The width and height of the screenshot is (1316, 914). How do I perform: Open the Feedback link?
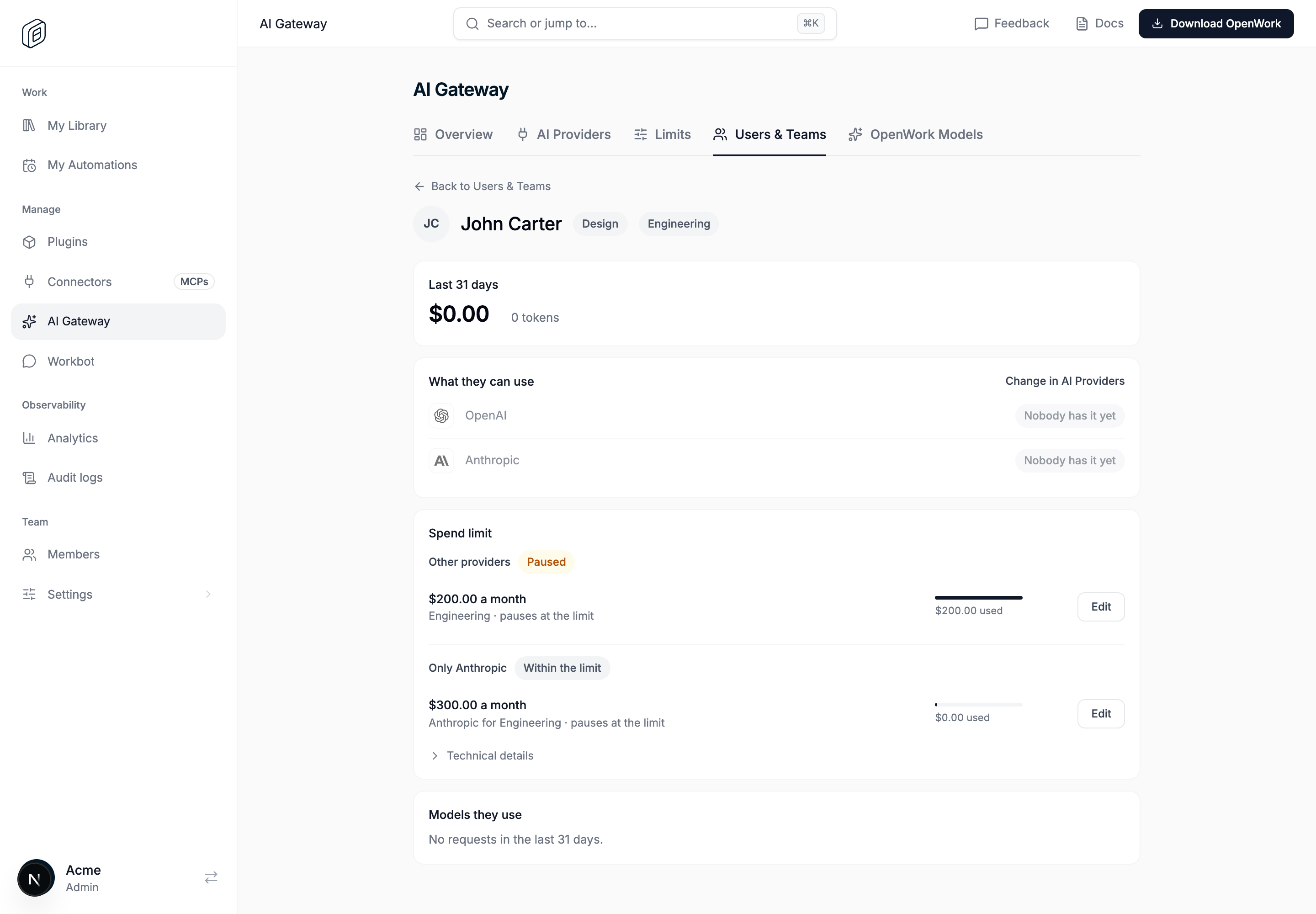(x=1012, y=23)
